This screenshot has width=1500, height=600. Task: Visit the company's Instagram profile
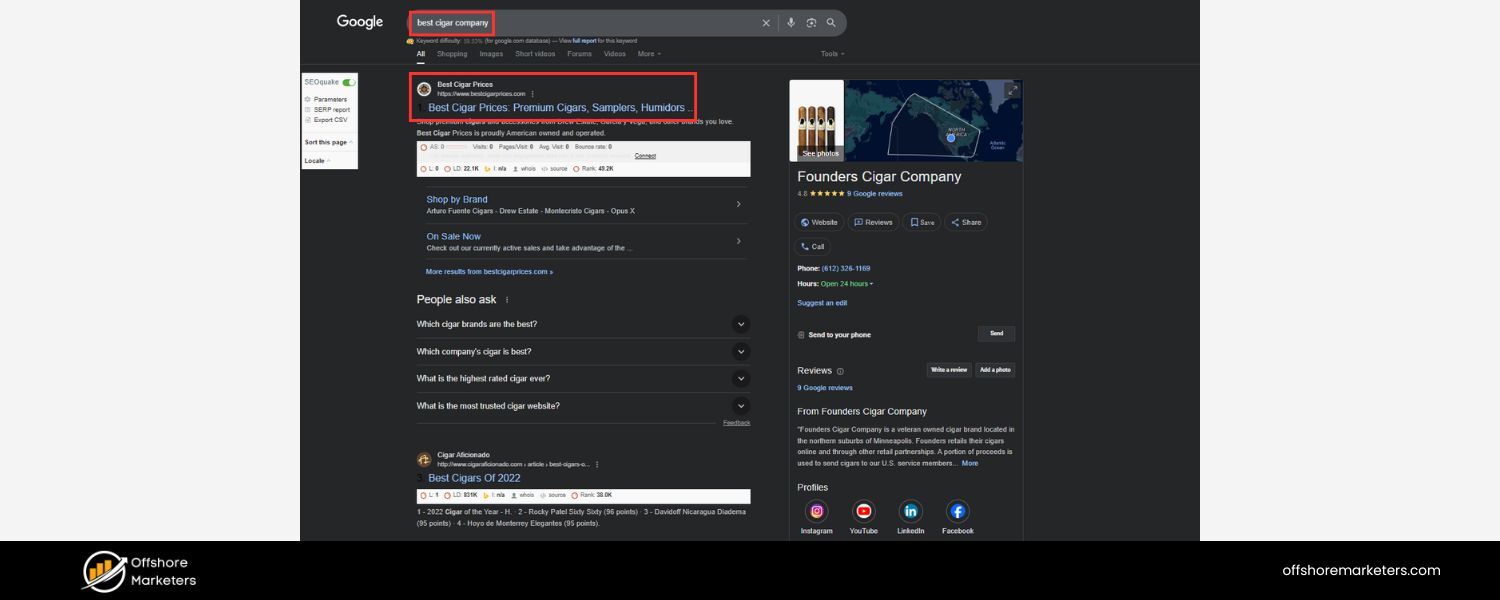(817, 511)
